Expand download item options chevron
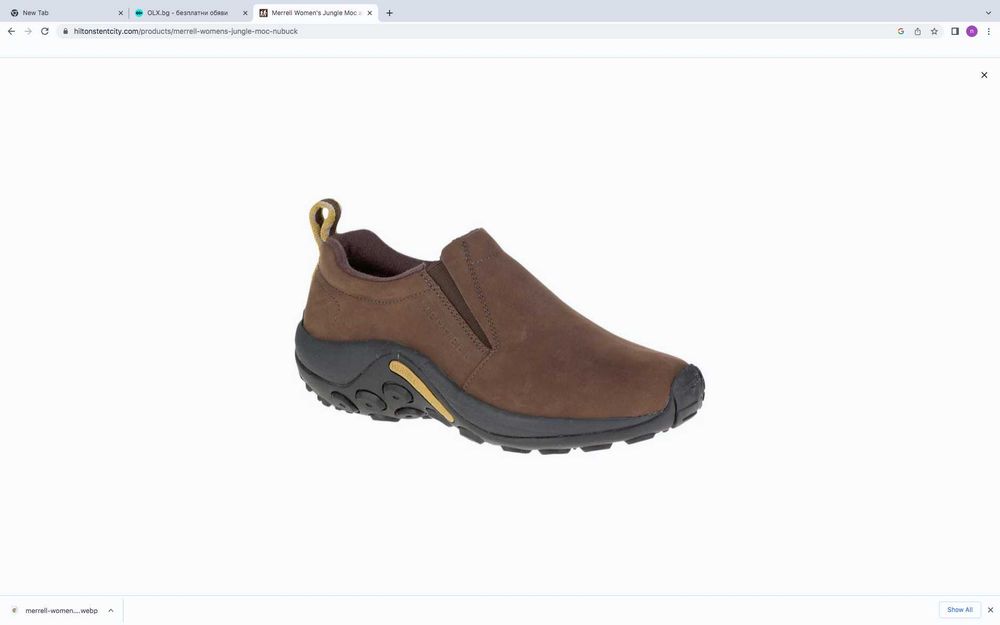 click(110, 610)
